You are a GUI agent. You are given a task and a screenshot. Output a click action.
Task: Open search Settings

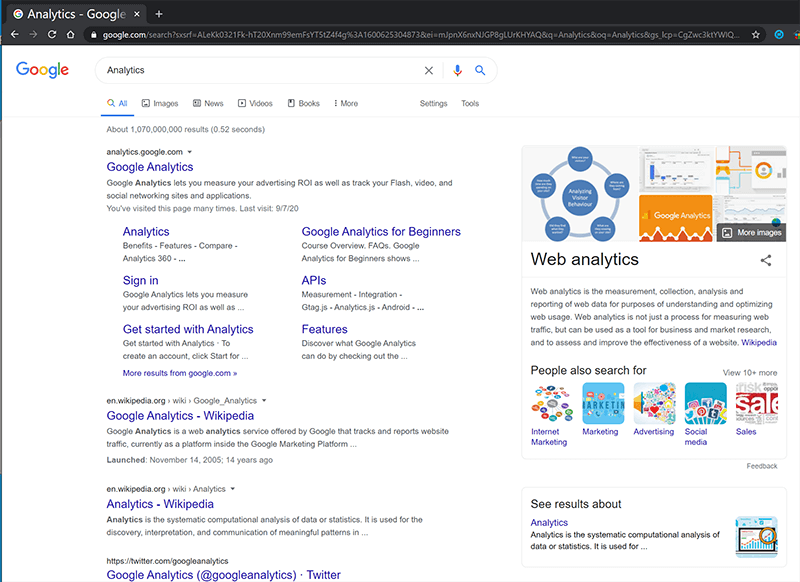click(x=433, y=104)
